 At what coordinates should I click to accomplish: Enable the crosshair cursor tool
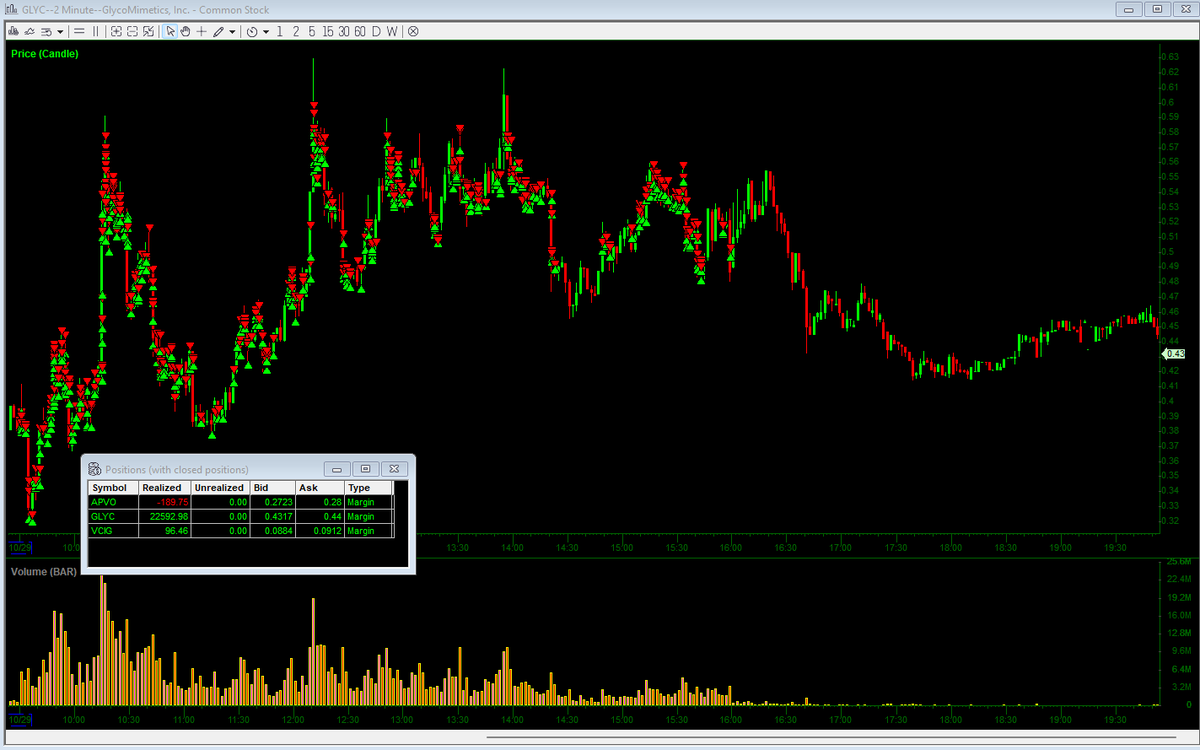201,31
